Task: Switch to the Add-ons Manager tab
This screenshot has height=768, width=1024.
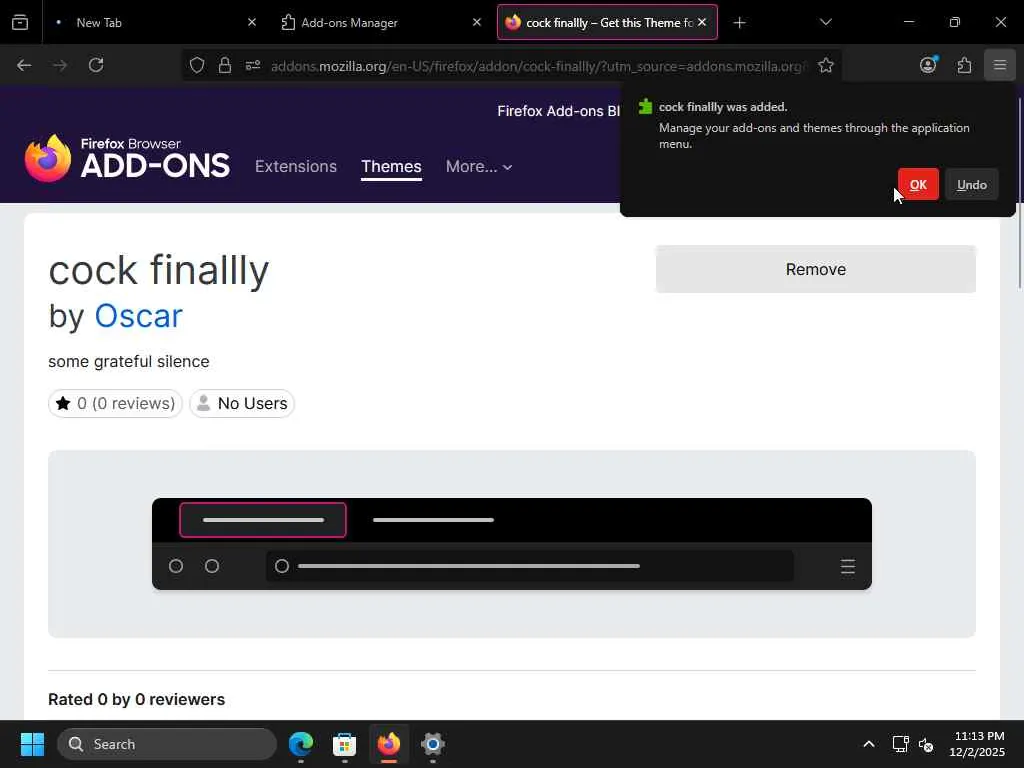Action: pos(381,22)
